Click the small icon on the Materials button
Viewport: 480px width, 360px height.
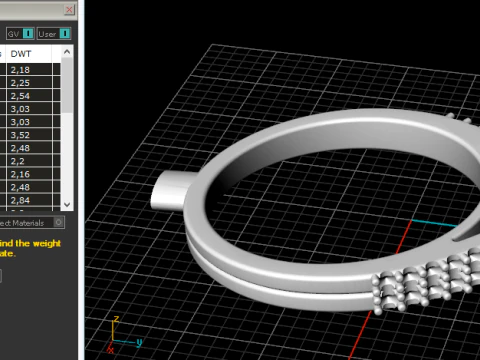point(58,222)
